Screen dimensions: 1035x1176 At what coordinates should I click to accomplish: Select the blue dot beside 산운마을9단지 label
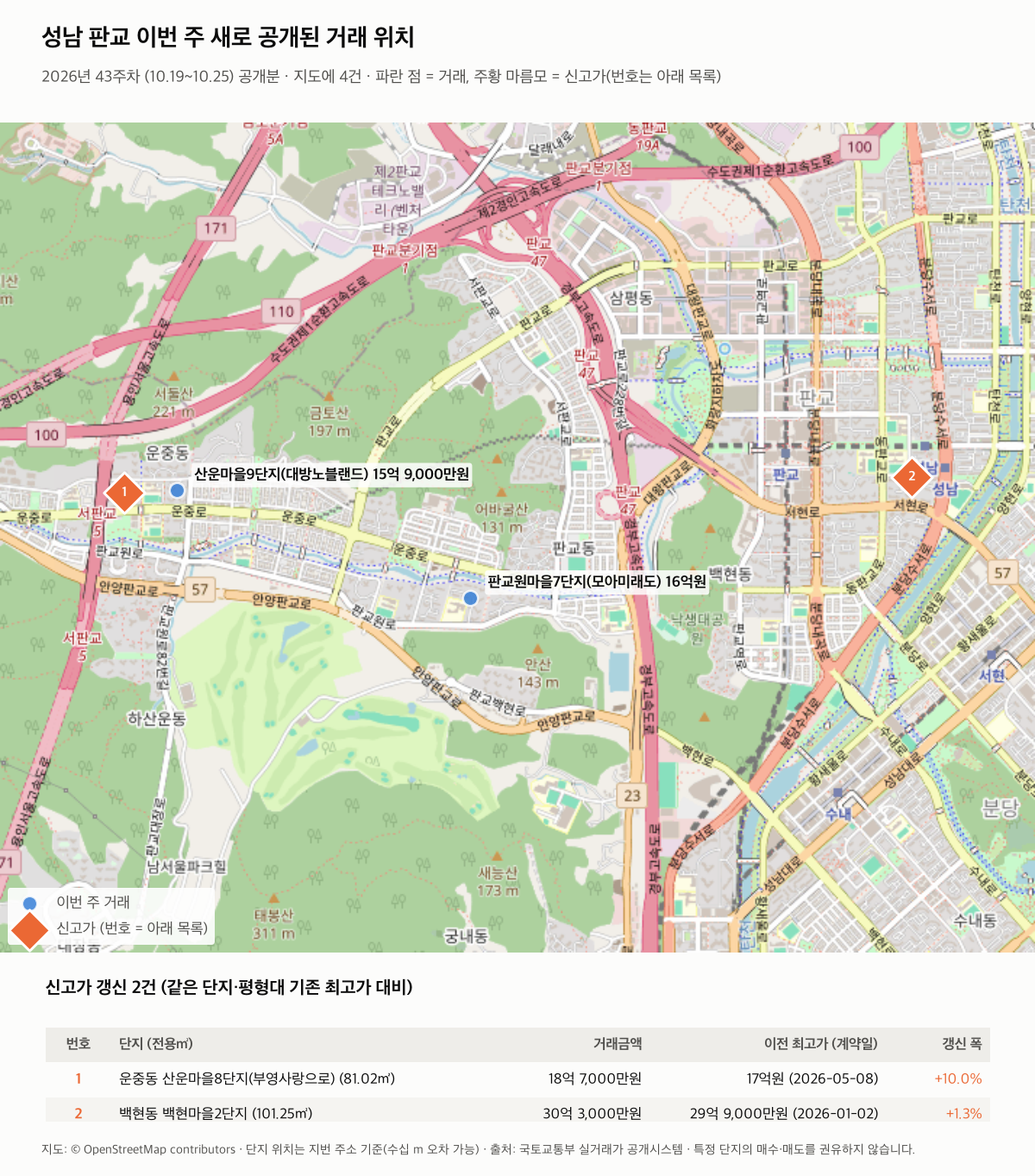[177, 490]
